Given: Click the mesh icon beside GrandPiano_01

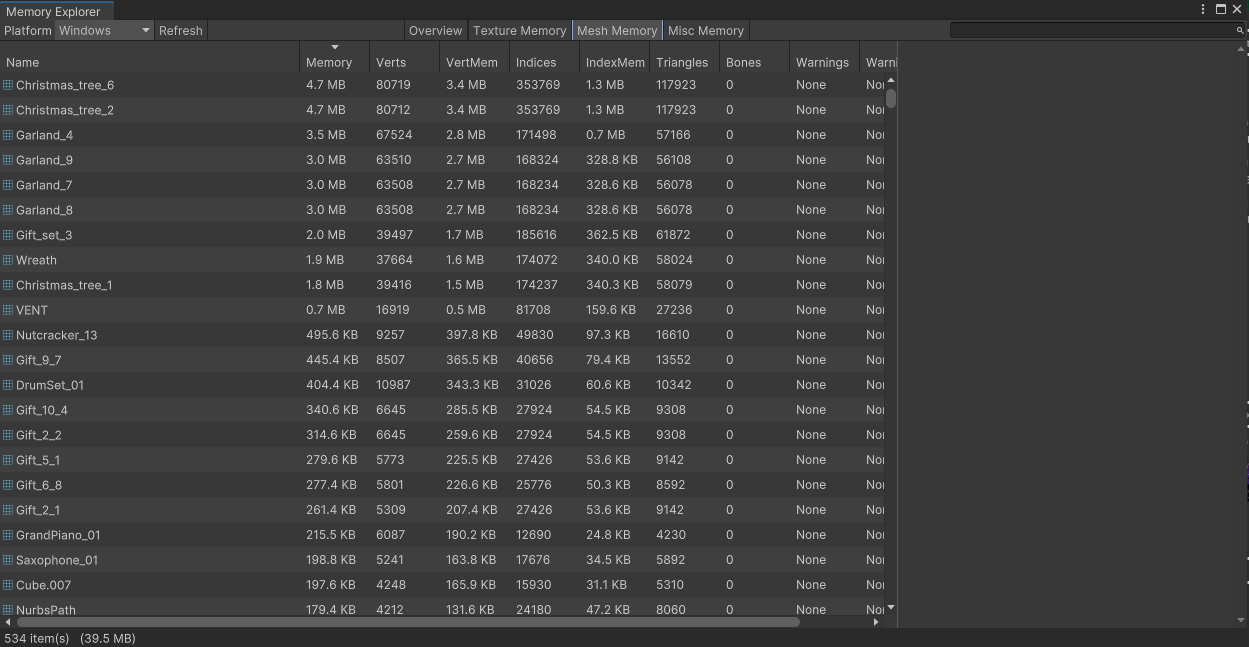Looking at the screenshot, I should coord(8,535).
